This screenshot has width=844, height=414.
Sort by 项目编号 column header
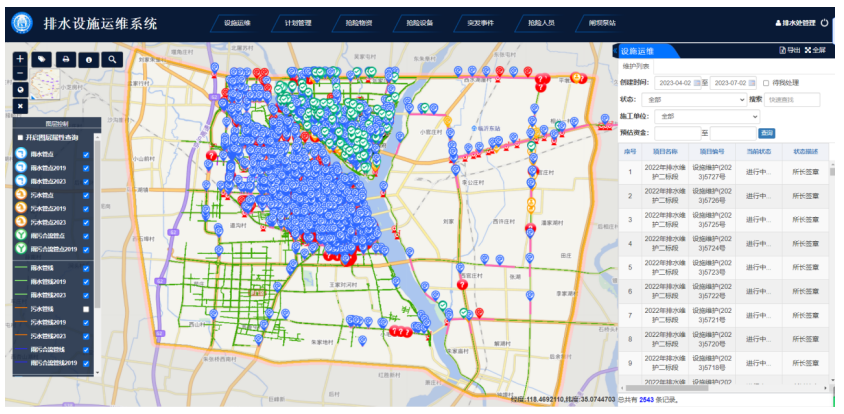click(x=712, y=152)
